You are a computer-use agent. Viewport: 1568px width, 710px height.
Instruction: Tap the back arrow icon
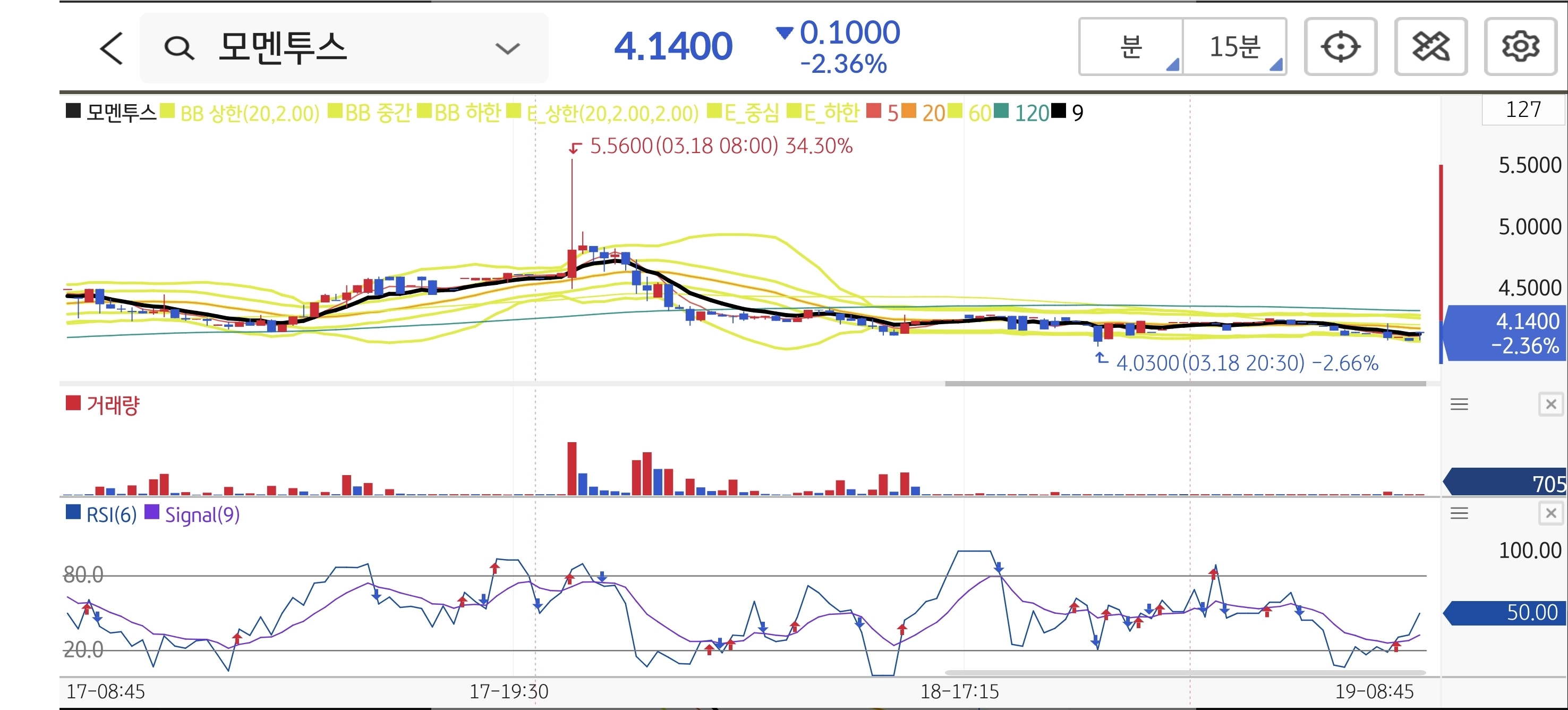pos(112,48)
